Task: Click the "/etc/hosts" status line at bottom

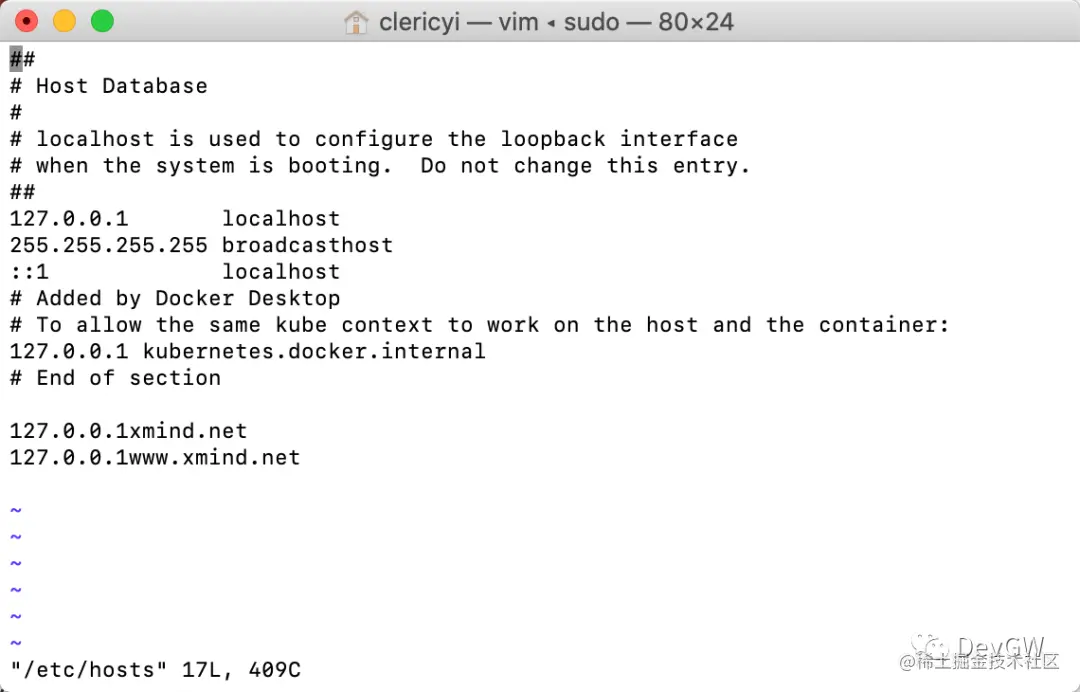Action: [155, 669]
